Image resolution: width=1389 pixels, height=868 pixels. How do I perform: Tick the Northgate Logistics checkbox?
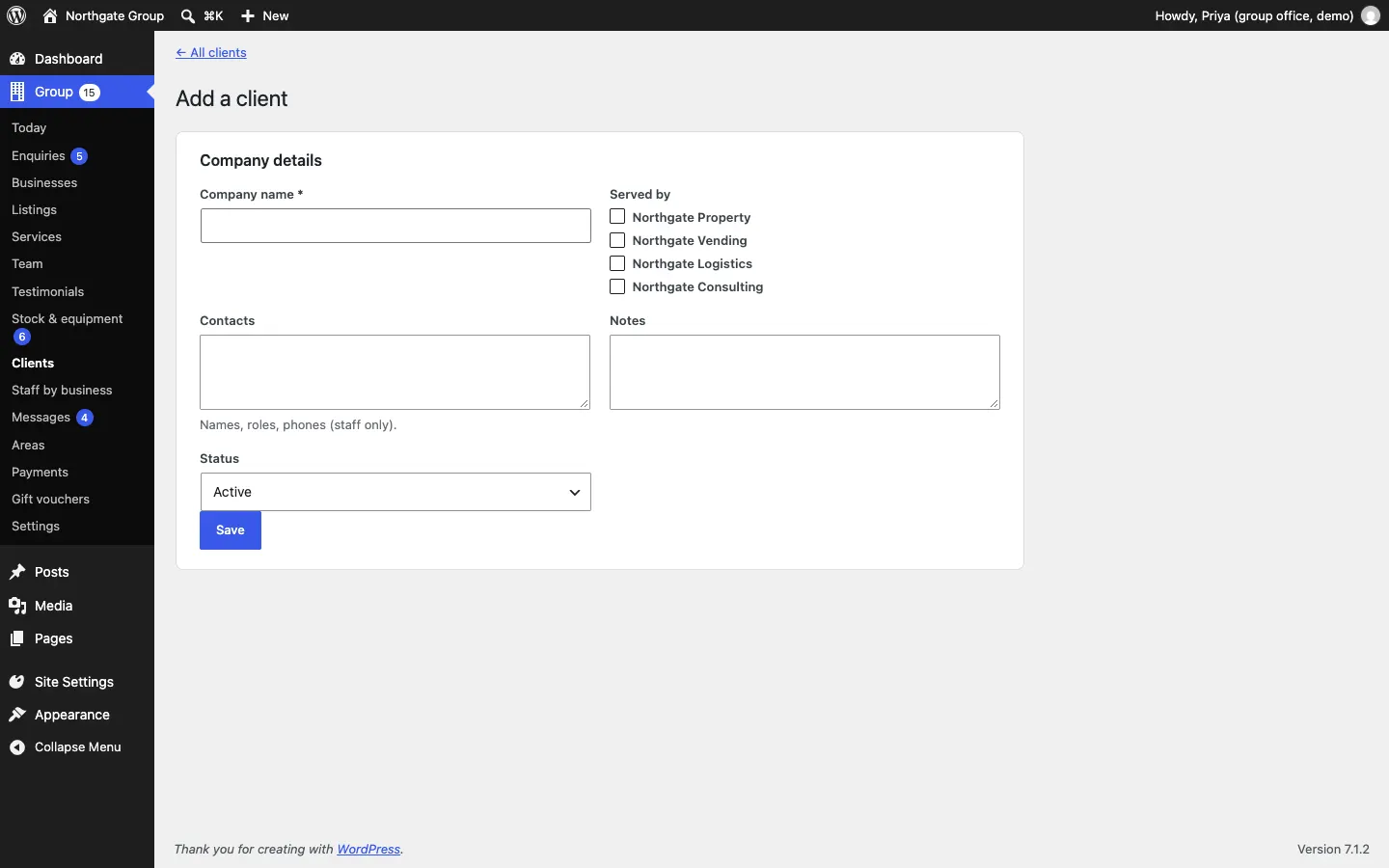click(x=618, y=263)
